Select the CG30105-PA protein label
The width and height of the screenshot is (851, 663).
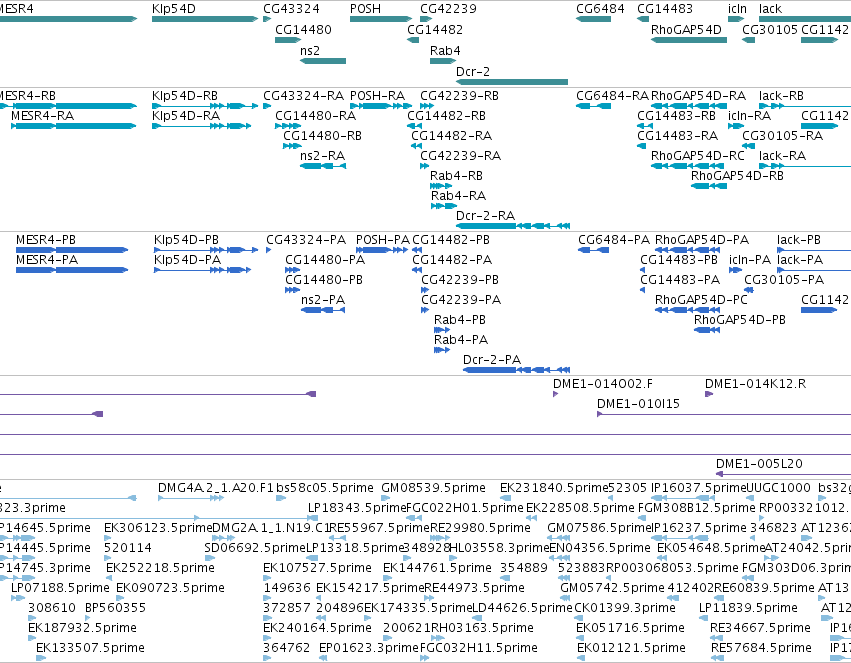(784, 280)
